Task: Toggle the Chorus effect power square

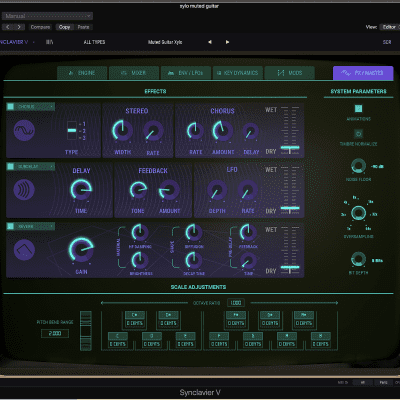Action: point(11,106)
